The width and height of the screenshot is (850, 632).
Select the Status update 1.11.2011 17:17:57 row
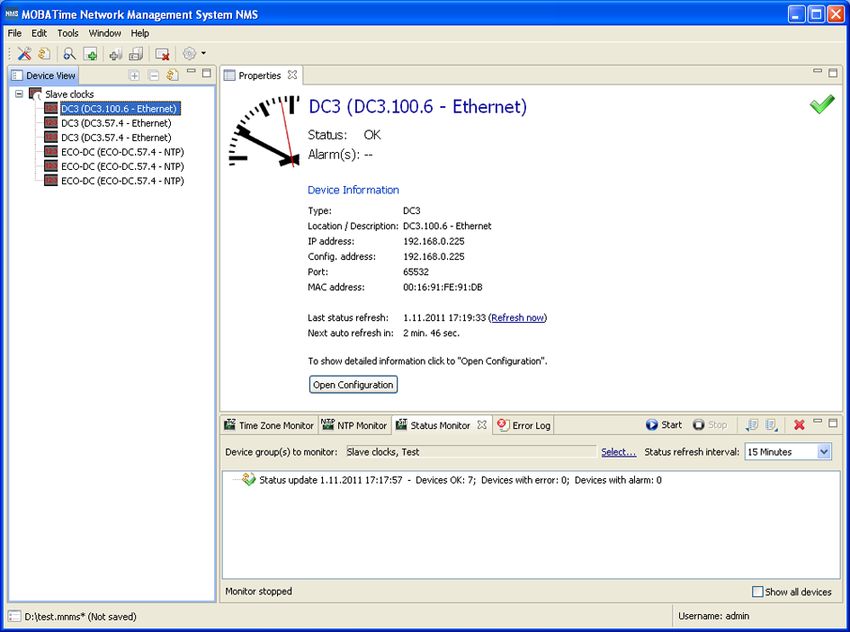(x=460, y=480)
